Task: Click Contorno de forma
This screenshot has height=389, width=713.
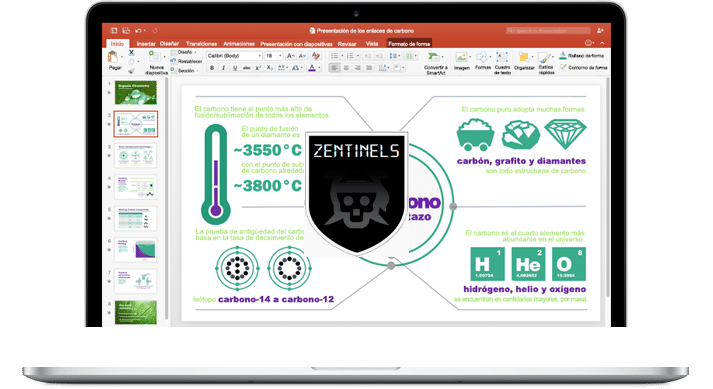Action: coord(583,67)
